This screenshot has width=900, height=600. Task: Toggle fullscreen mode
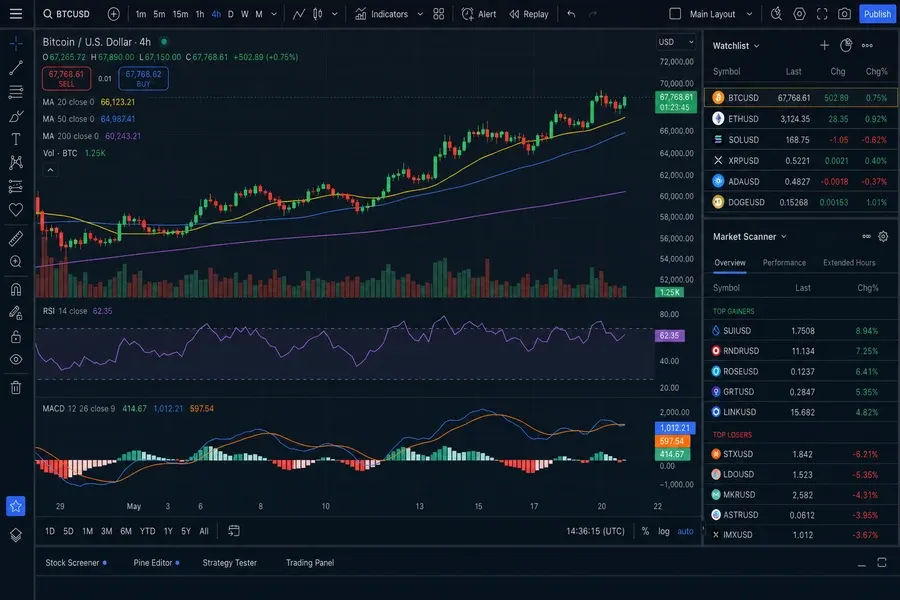click(822, 14)
